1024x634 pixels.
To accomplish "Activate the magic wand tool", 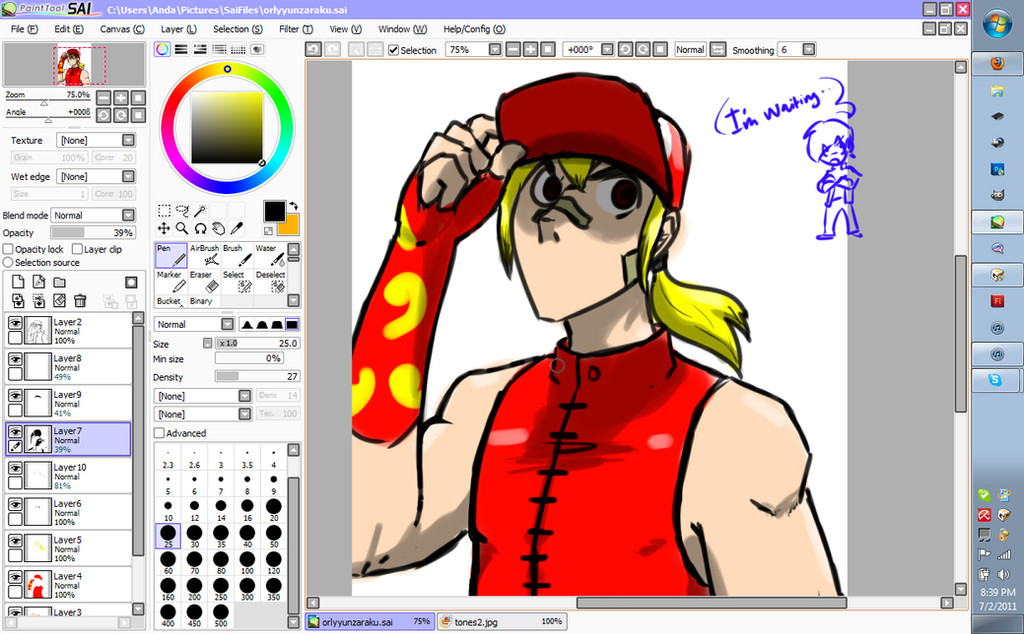I will click(200, 210).
